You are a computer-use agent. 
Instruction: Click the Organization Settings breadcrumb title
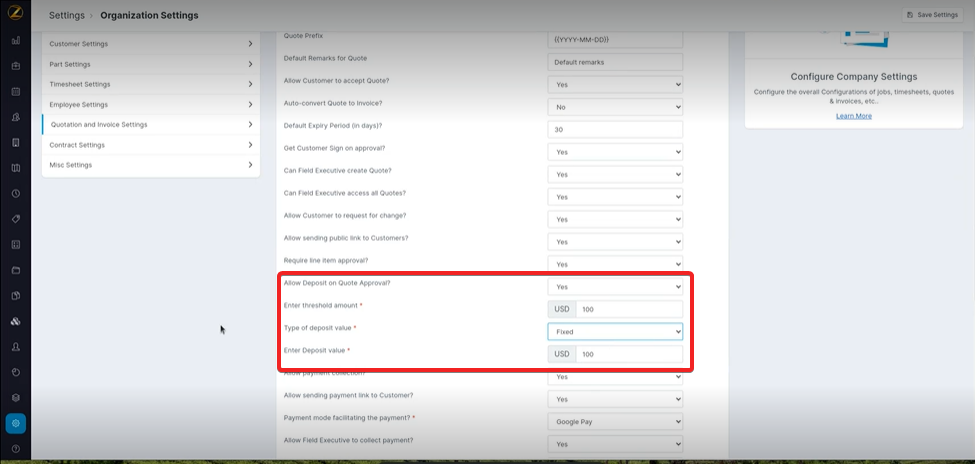(149, 15)
